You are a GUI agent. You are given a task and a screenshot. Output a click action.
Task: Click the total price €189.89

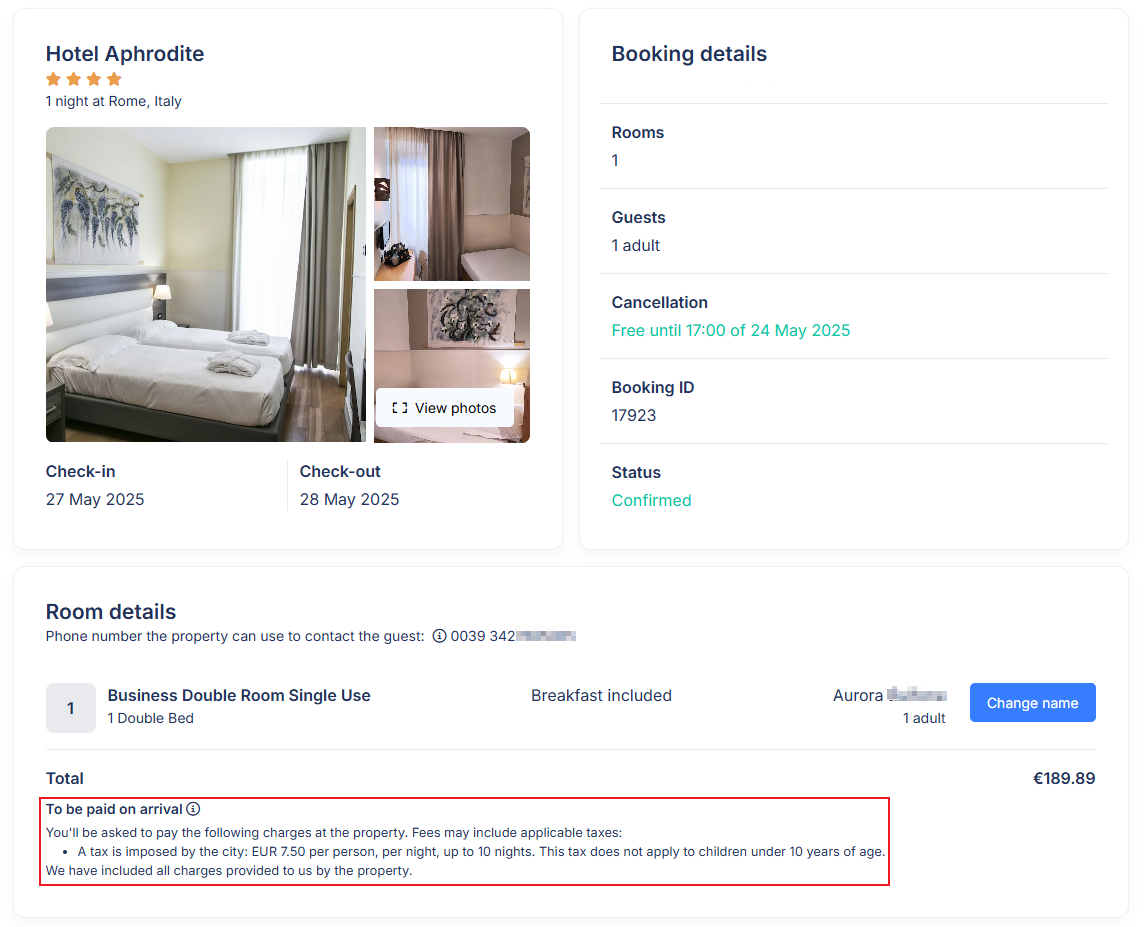pyautogui.click(x=1064, y=778)
